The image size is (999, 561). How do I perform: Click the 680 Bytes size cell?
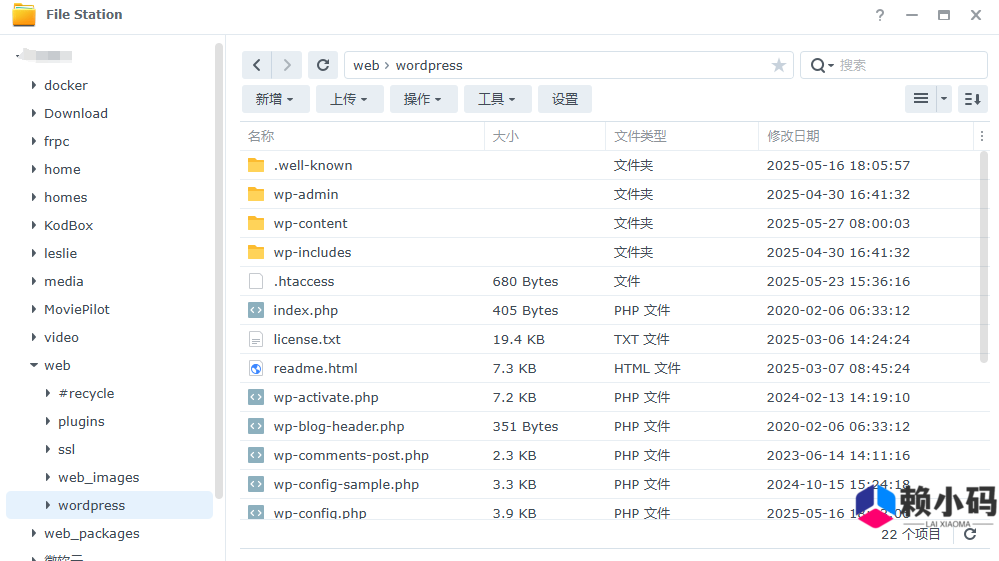click(x=525, y=281)
